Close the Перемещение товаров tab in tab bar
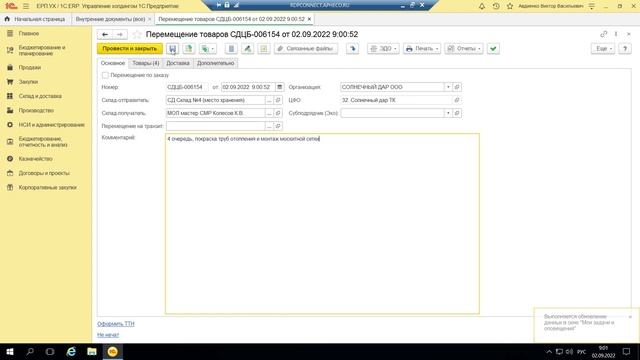Image resolution: width=640 pixels, height=360 pixels. click(309, 19)
